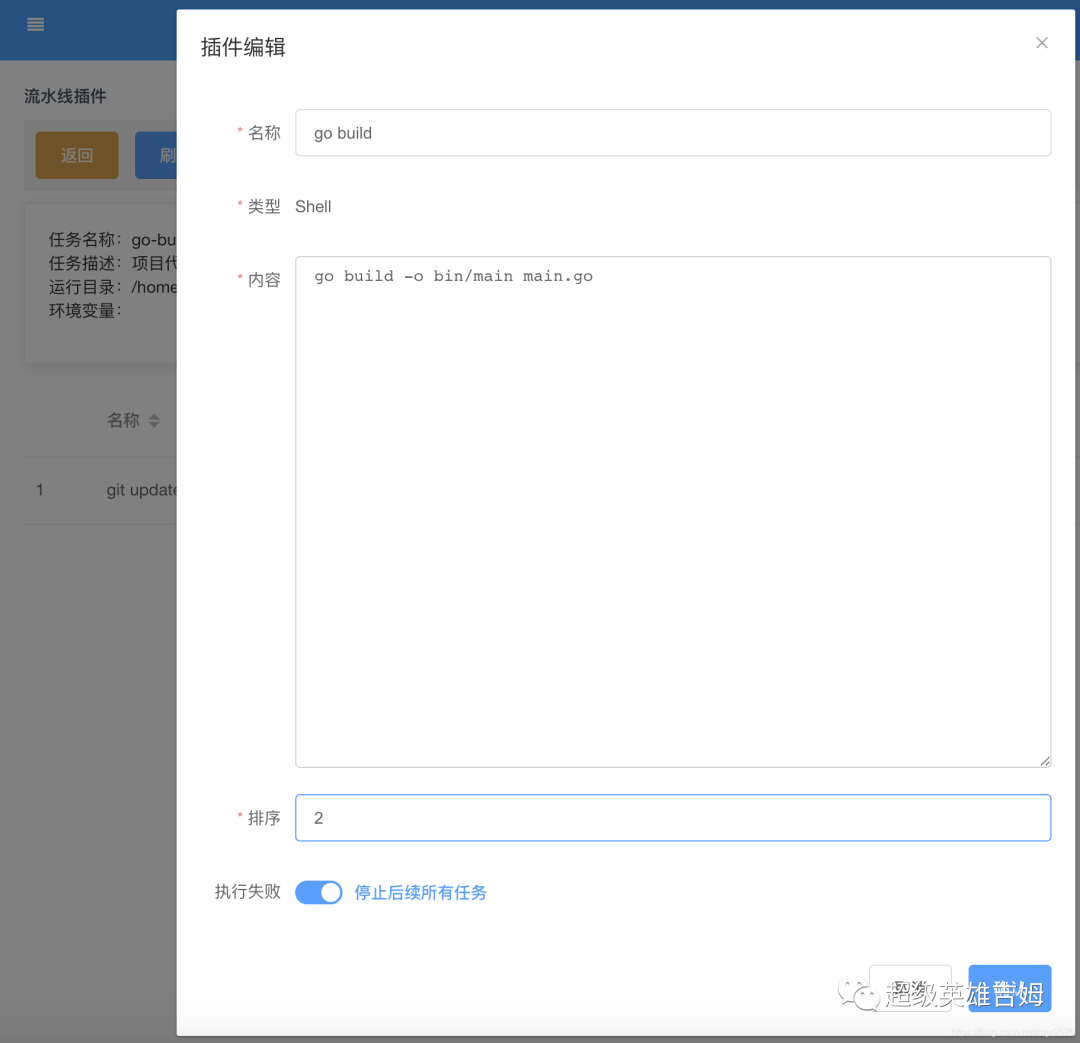The width and height of the screenshot is (1080, 1043).
Task: Click the 内容 textarea with go build command
Action: (672, 511)
